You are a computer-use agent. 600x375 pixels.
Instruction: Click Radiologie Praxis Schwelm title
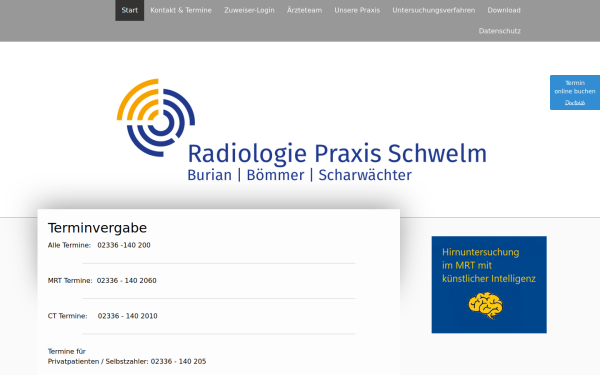click(337, 154)
